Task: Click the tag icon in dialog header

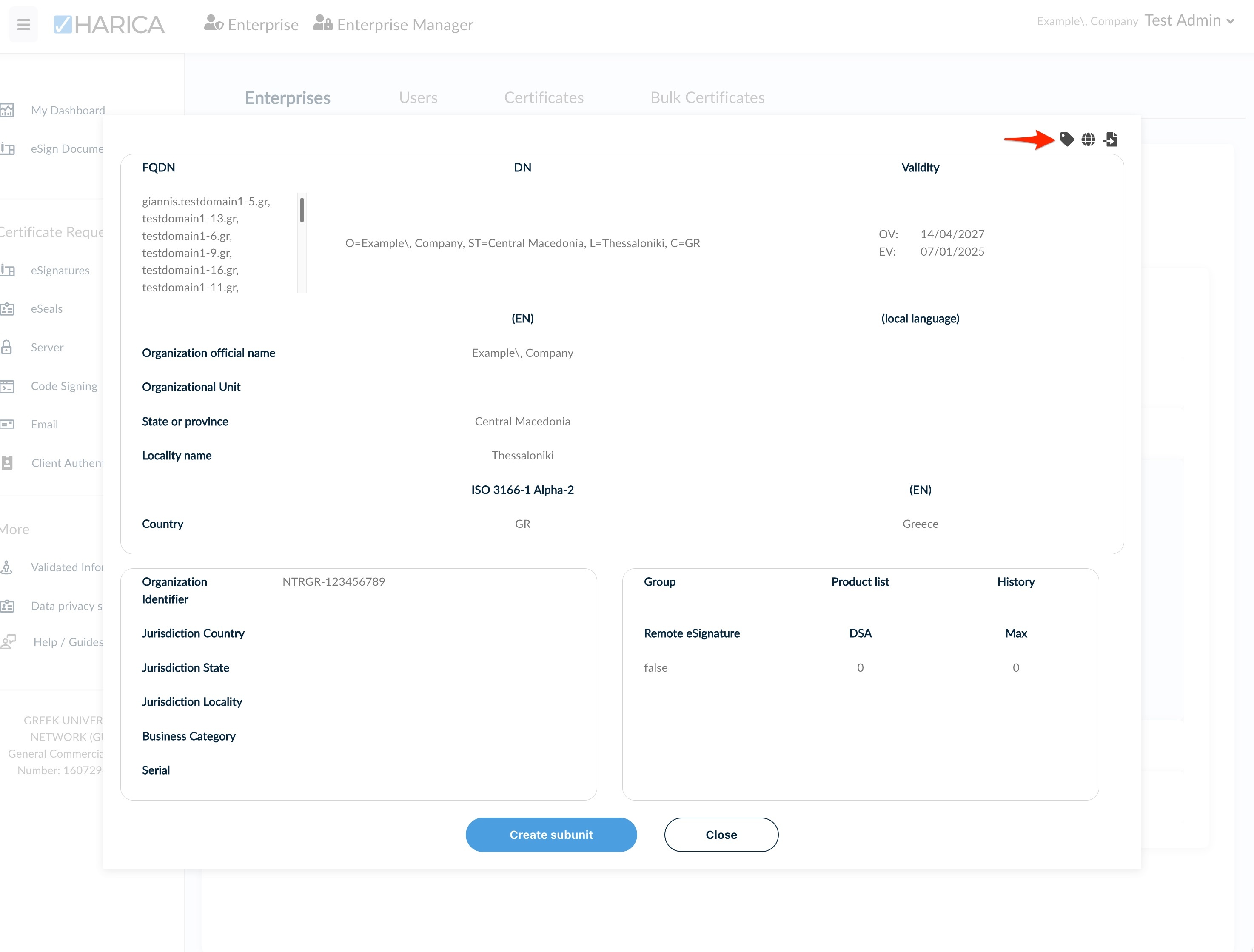Action: pos(1066,140)
